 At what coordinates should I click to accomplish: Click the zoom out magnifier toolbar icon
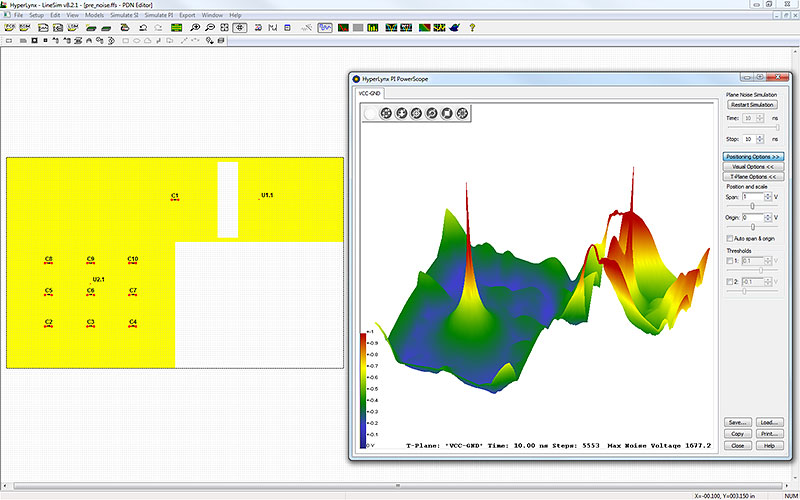tap(208, 28)
